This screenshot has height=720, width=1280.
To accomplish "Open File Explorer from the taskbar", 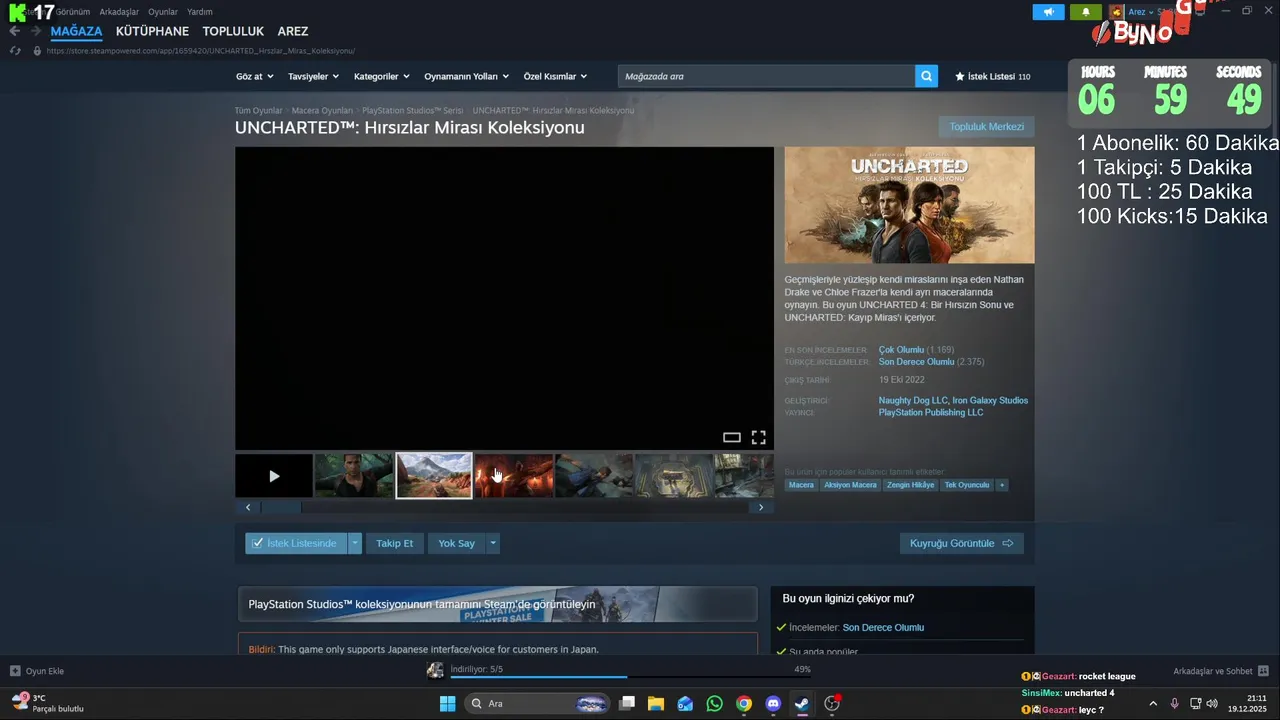I will coord(655,704).
